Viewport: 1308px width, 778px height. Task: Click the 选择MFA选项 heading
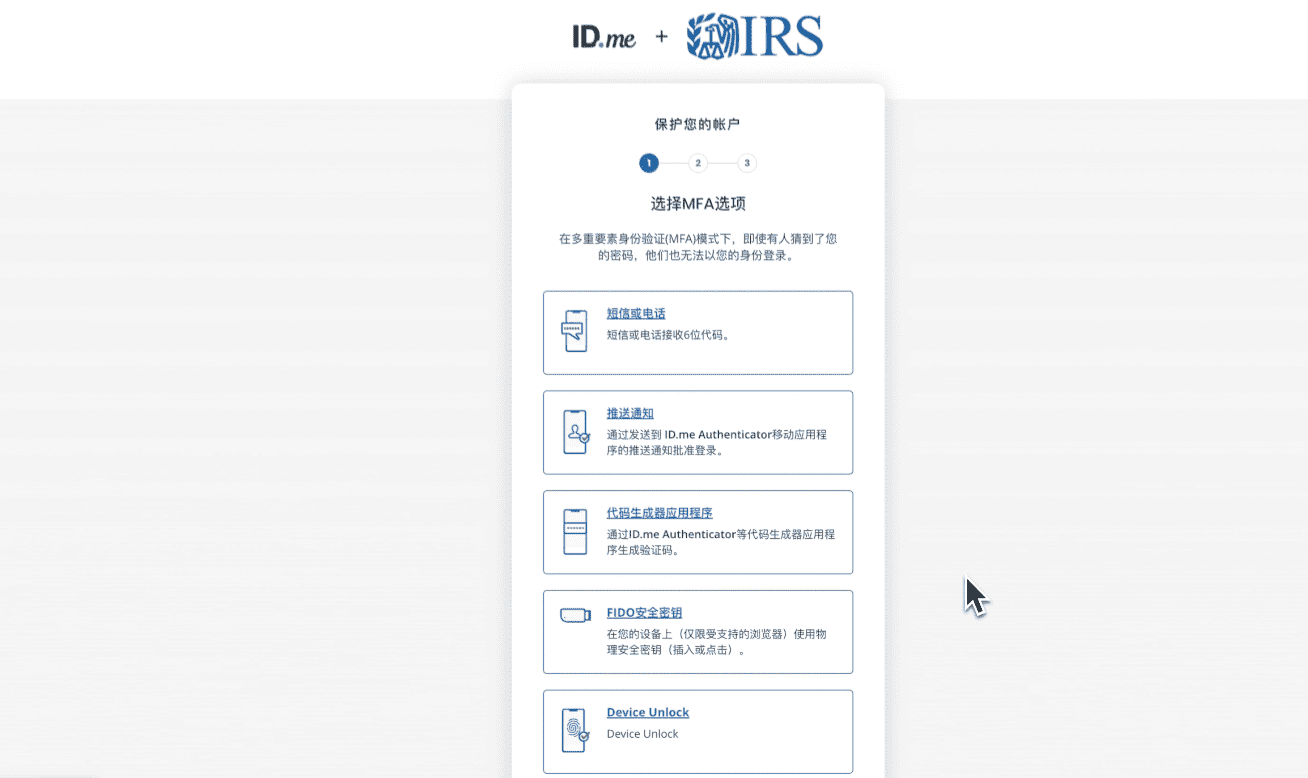pos(698,204)
